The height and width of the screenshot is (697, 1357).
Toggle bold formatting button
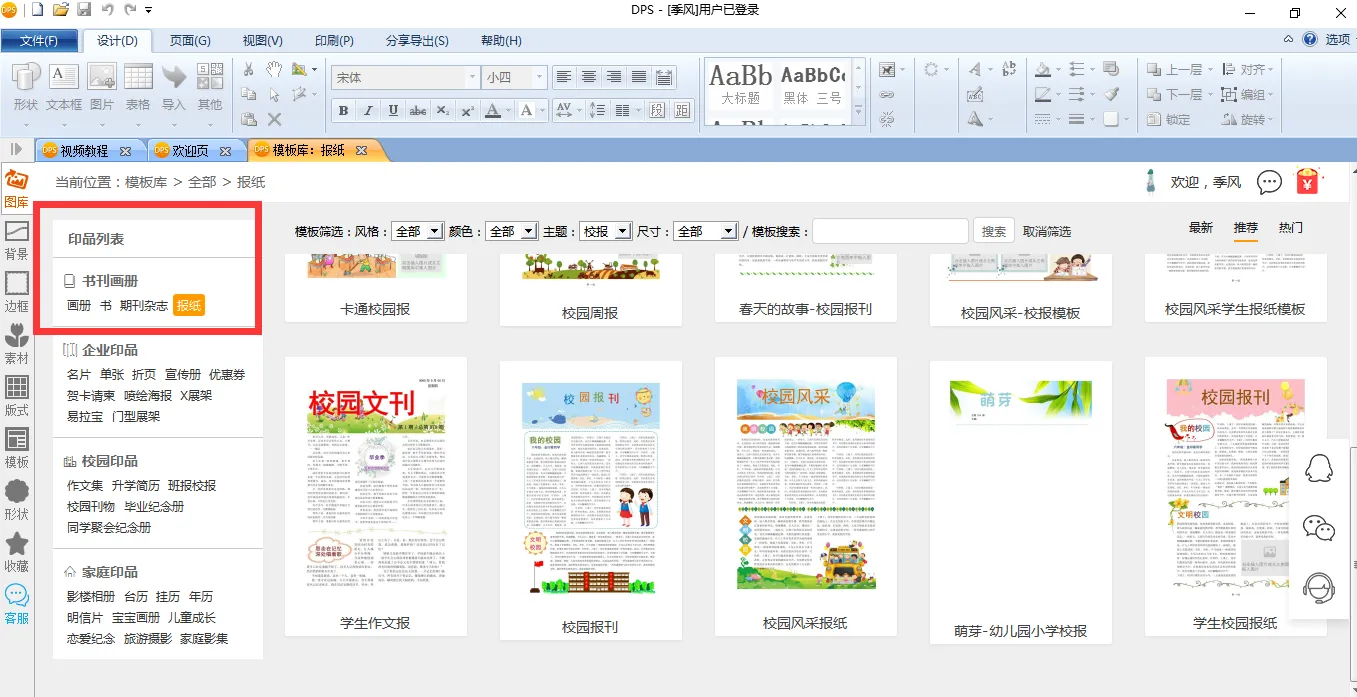(343, 111)
